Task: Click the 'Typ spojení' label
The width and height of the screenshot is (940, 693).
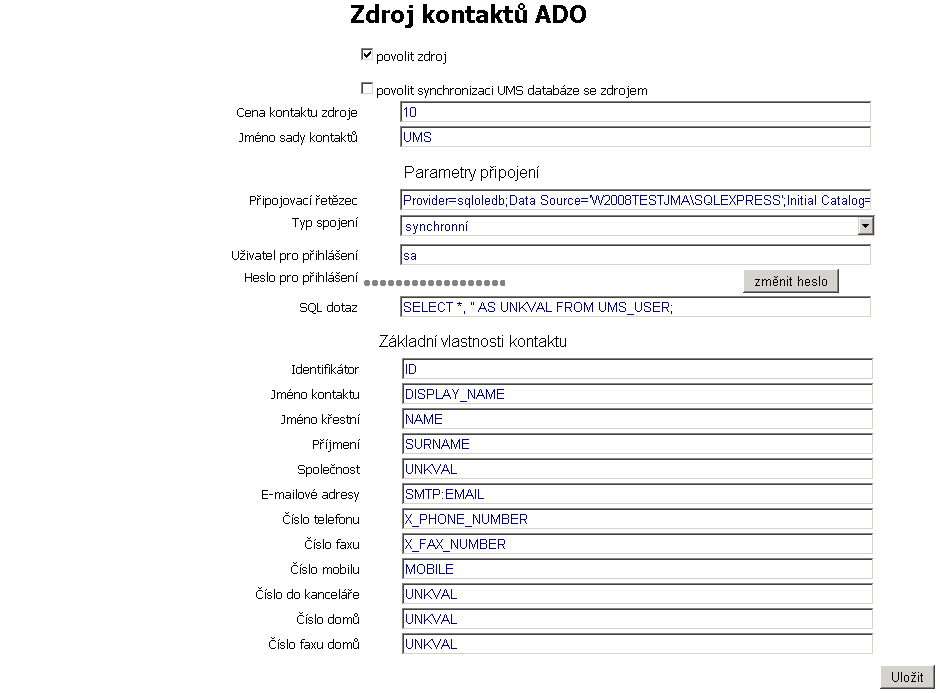Action: [x=324, y=223]
